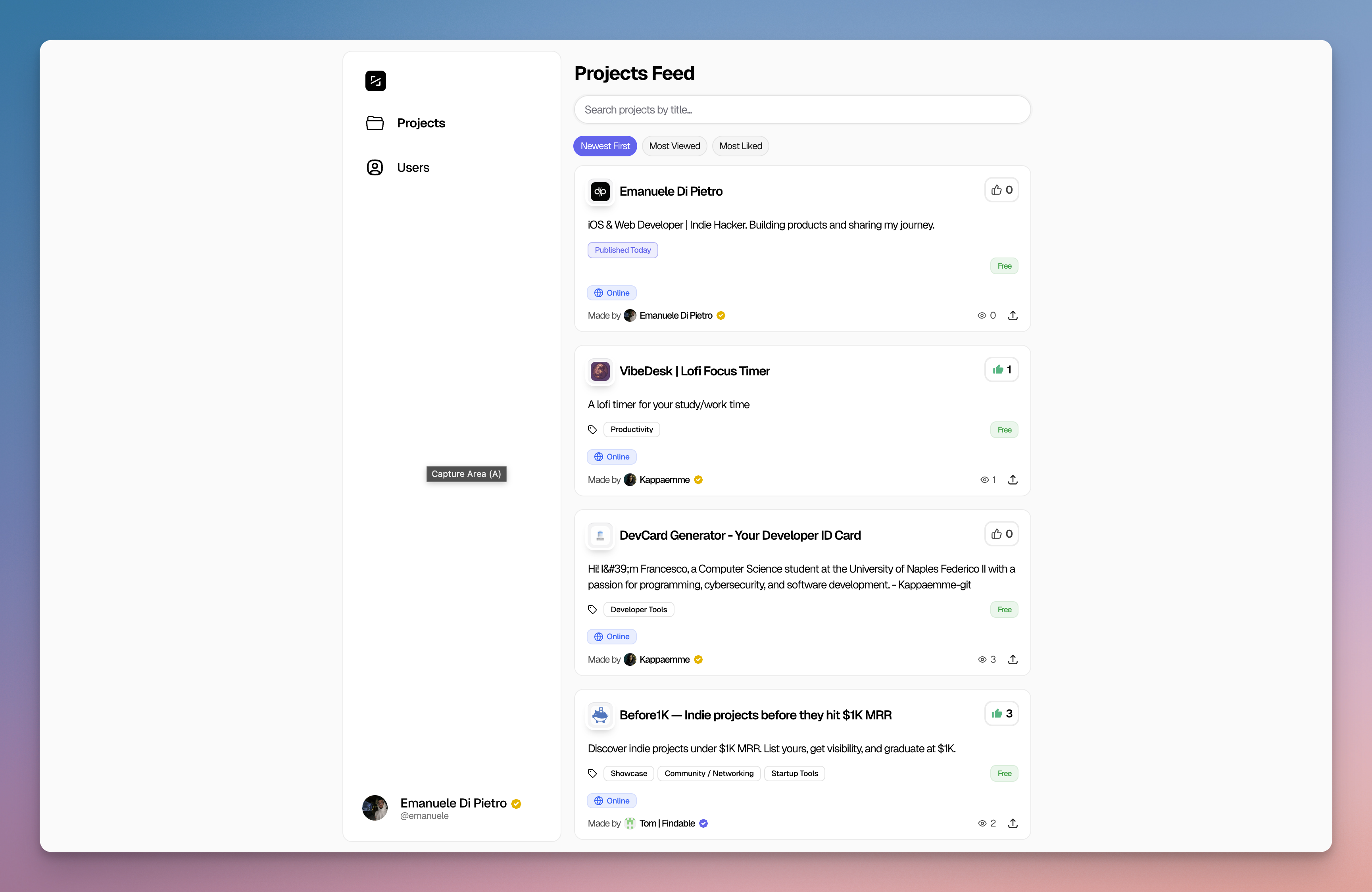Click the search projects by title field
This screenshot has width=1372, height=892.
pyautogui.click(x=802, y=110)
